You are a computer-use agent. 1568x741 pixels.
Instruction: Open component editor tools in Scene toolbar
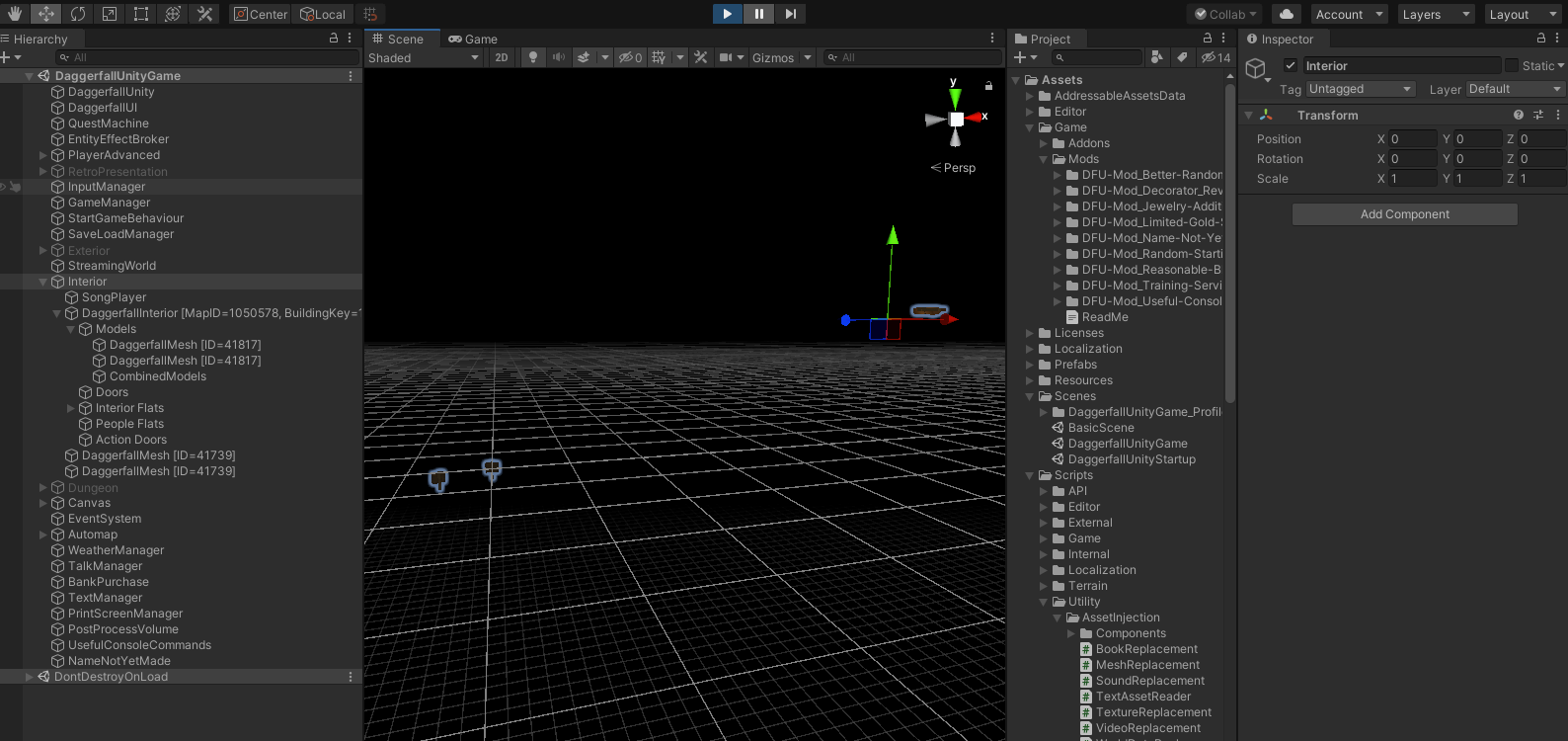pos(701,57)
